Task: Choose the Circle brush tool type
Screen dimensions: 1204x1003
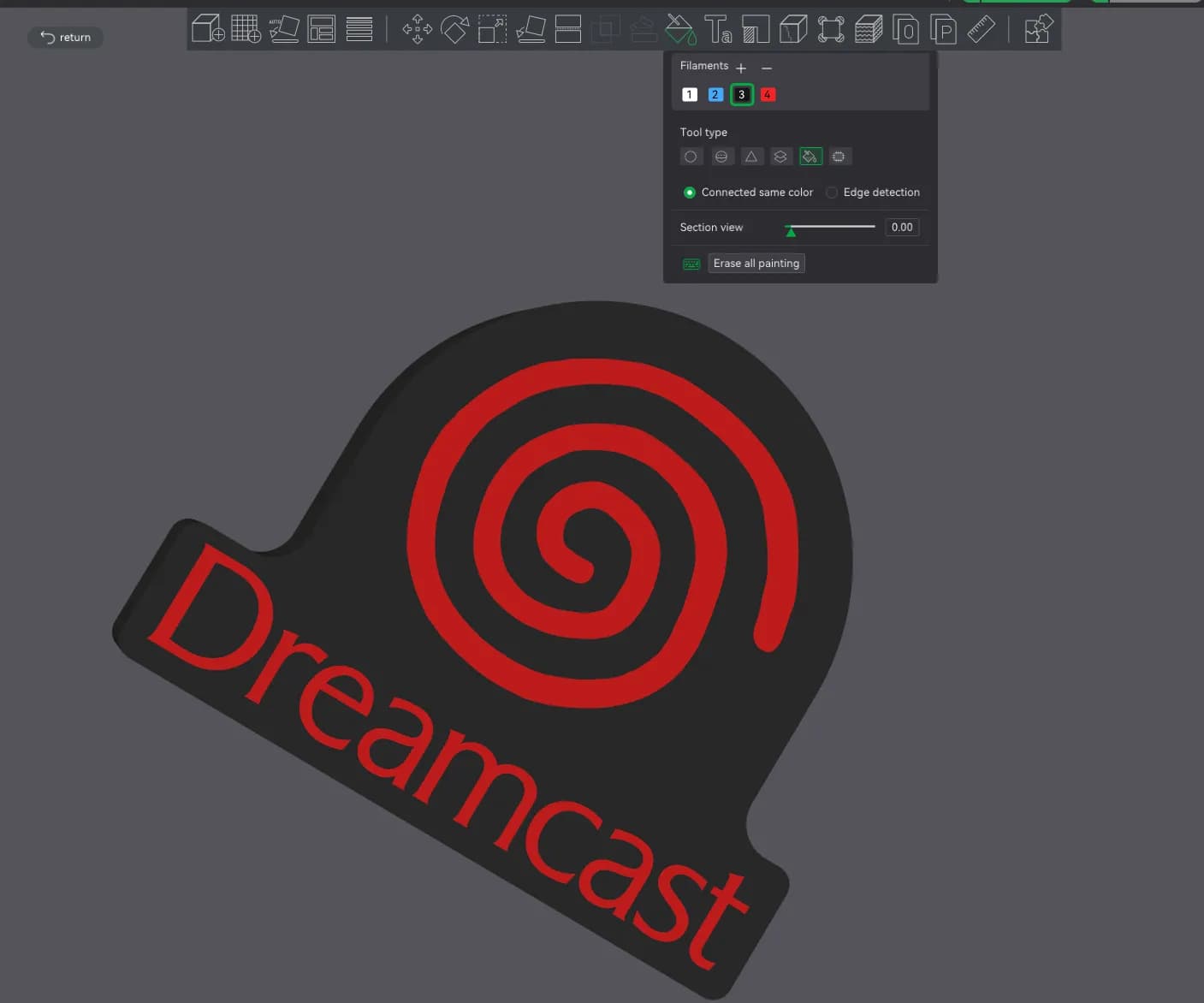Action: pos(691,157)
